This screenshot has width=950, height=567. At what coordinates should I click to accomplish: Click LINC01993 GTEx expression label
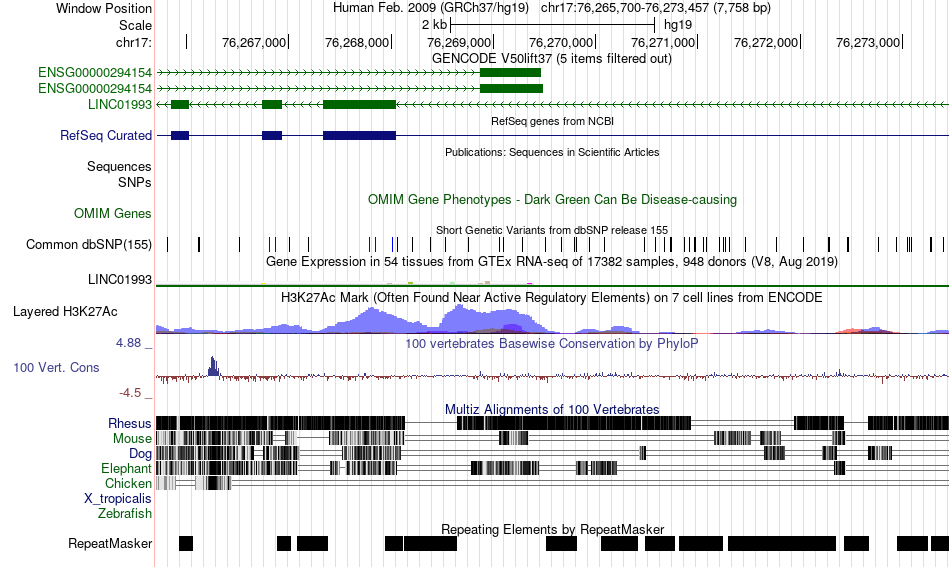(119, 279)
